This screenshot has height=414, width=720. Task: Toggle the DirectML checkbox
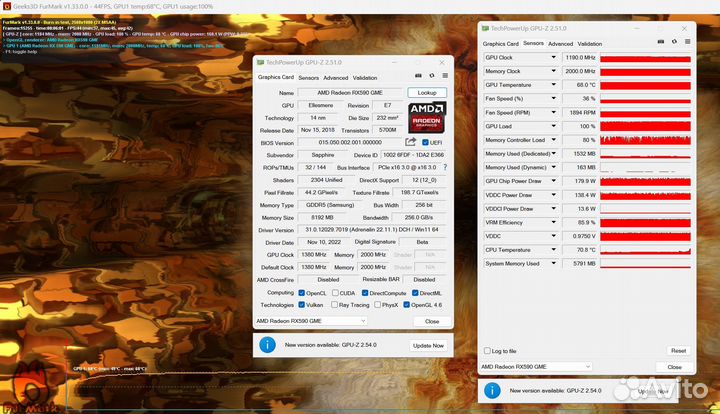tap(415, 293)
